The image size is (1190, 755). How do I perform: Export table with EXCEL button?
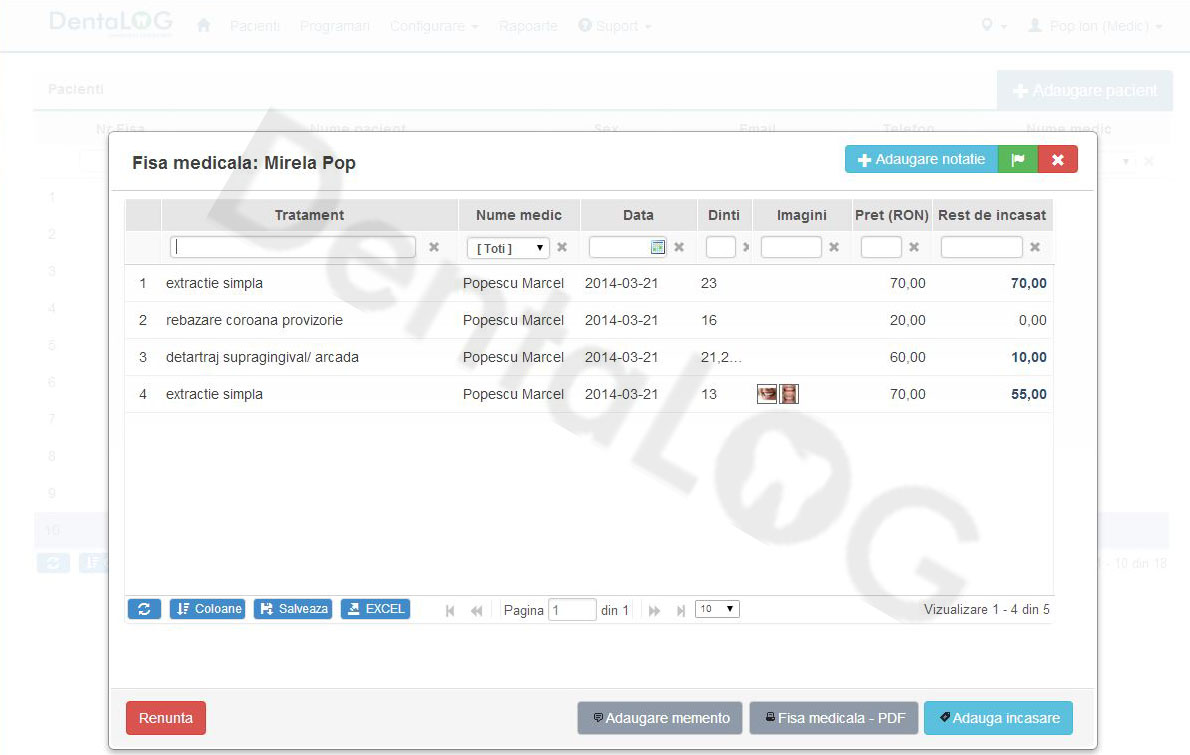376,609
